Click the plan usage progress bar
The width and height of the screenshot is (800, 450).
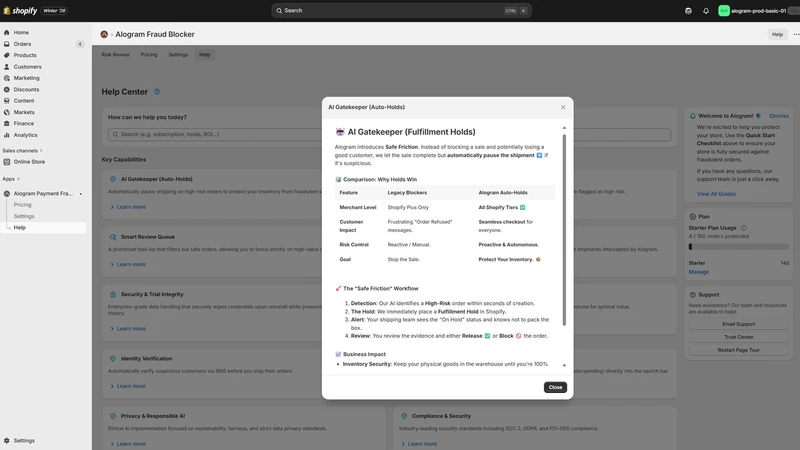(x=738, y=247)
